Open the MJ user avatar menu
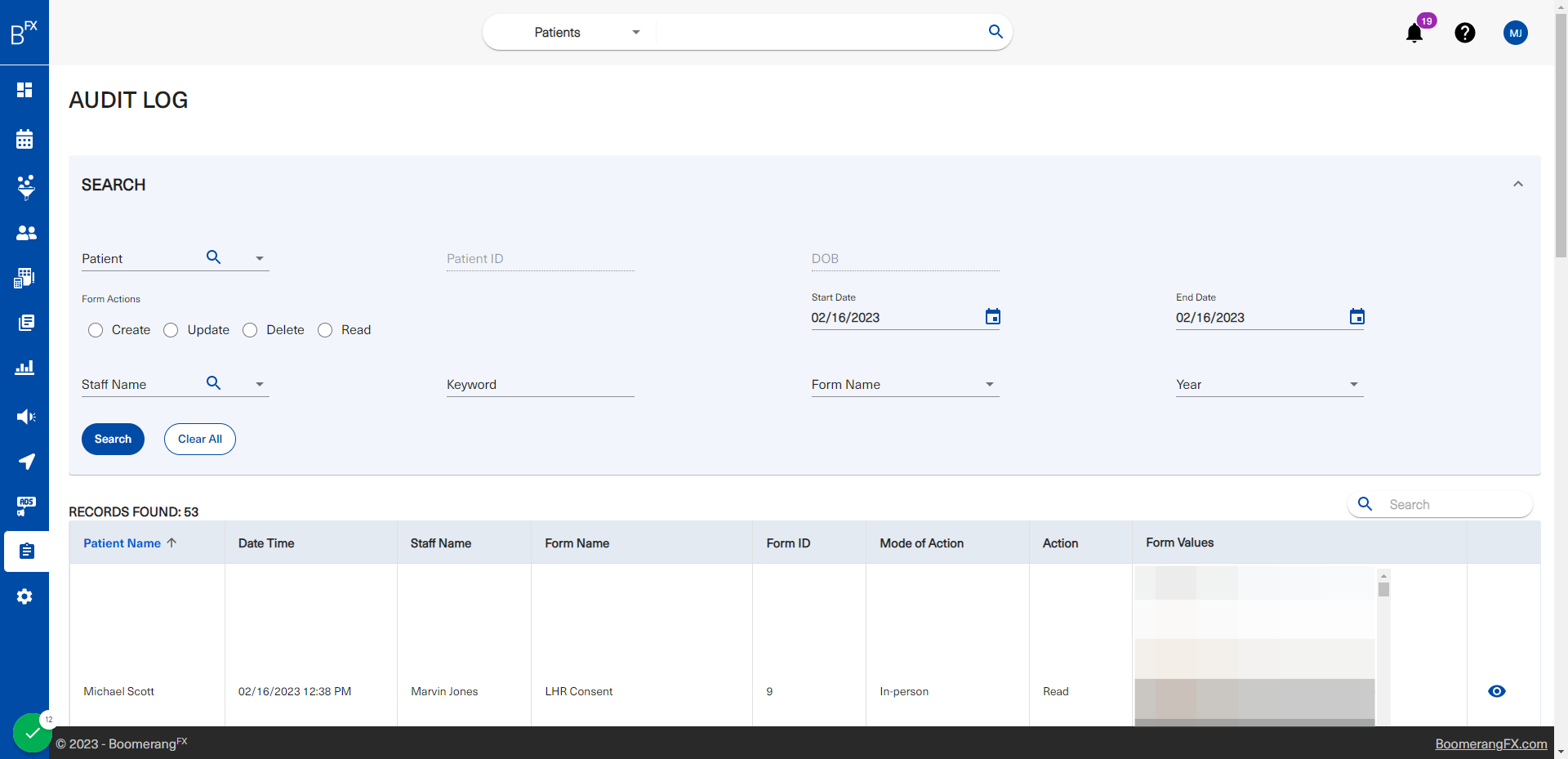 [x=1516, y=33]
